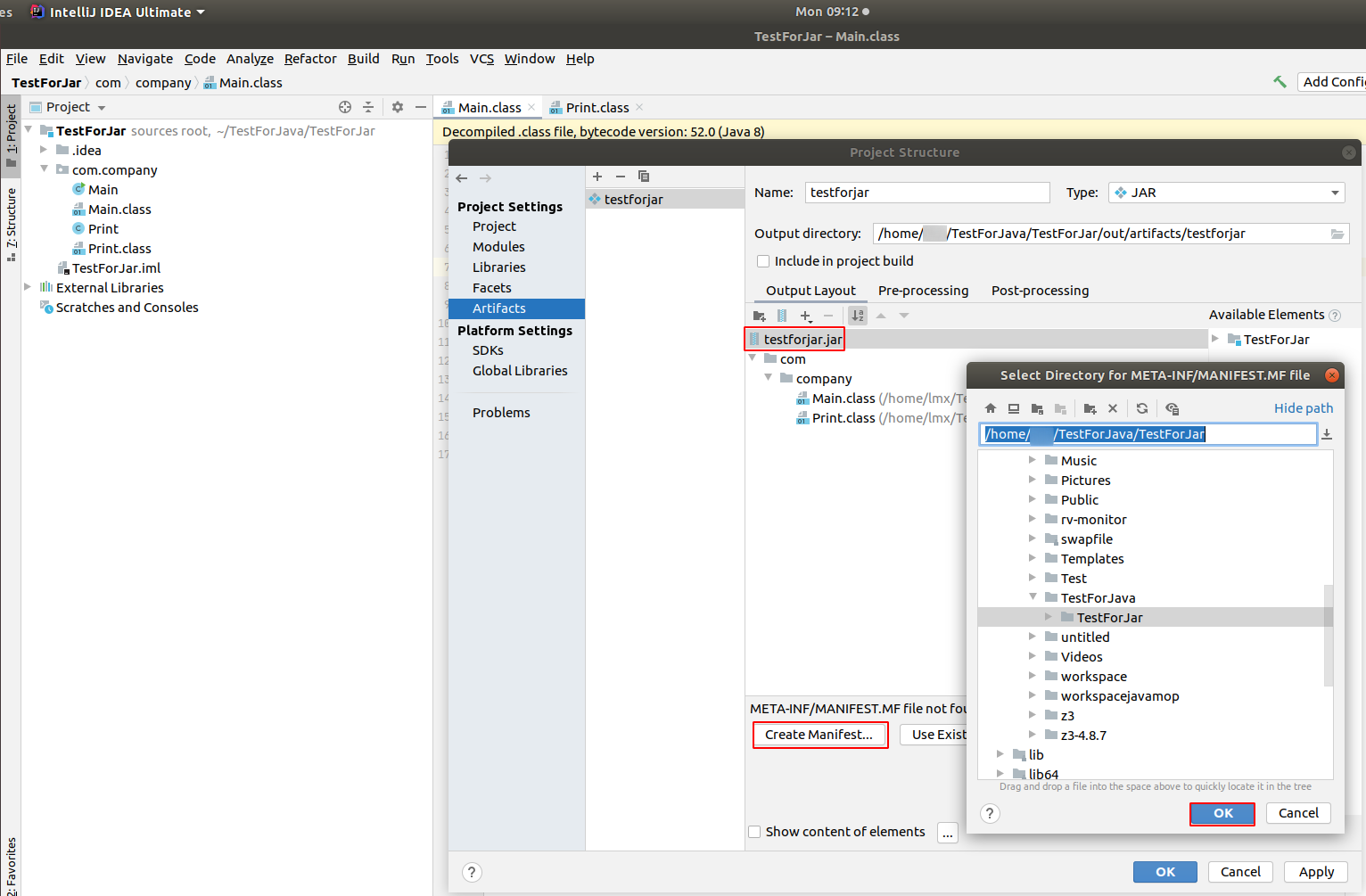The image size is (1366, 896).
Task: Switch to Pre-processing tab
Action: point(923,291)
